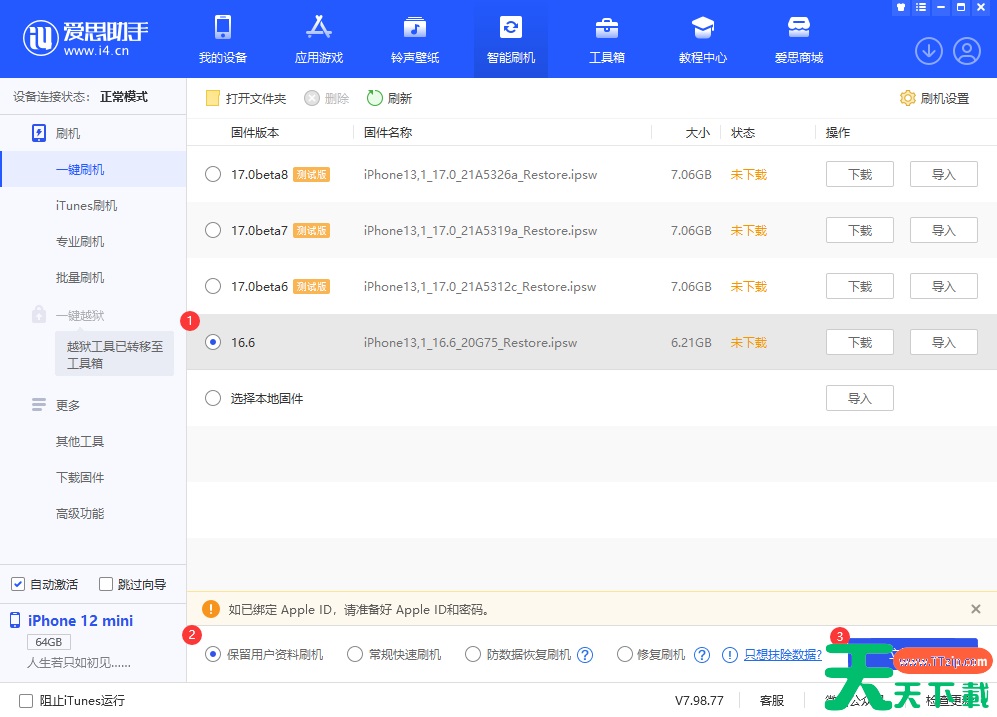Toggle the 自动激活 checkbox

(x=18, y=584)
